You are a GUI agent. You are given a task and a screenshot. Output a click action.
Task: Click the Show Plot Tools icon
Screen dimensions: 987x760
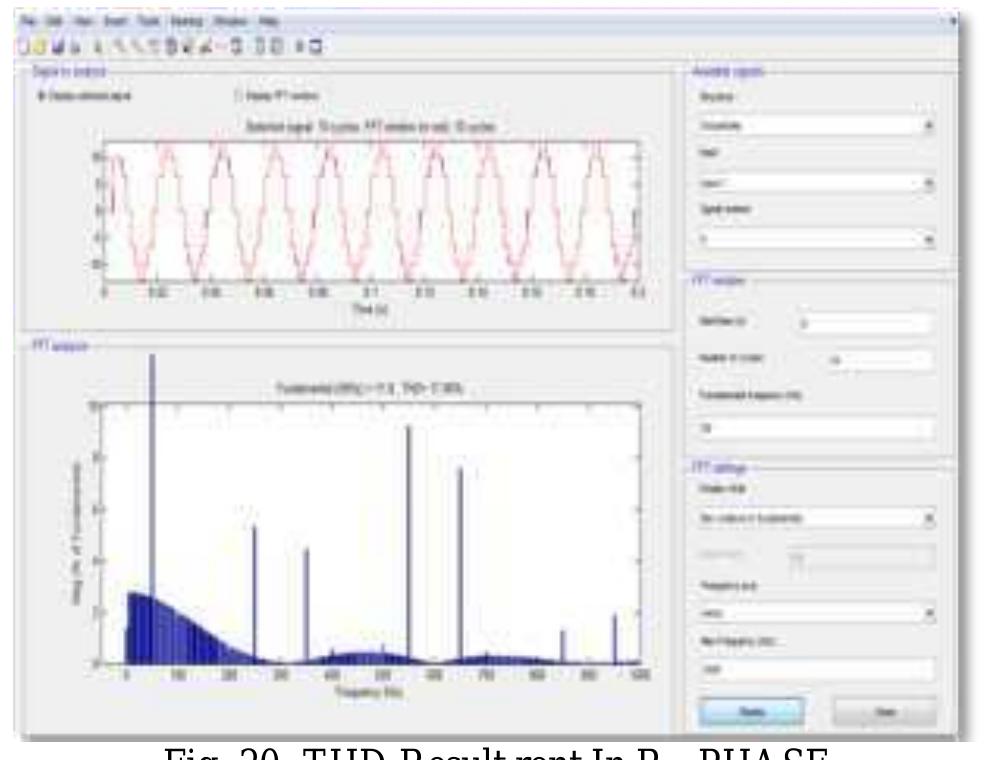coord(315,47)
